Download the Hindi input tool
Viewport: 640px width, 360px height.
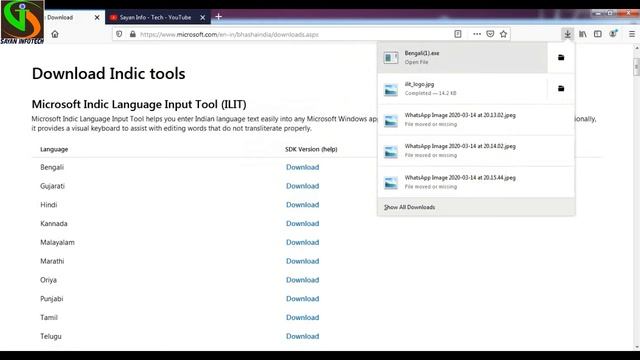coord(302,205)
